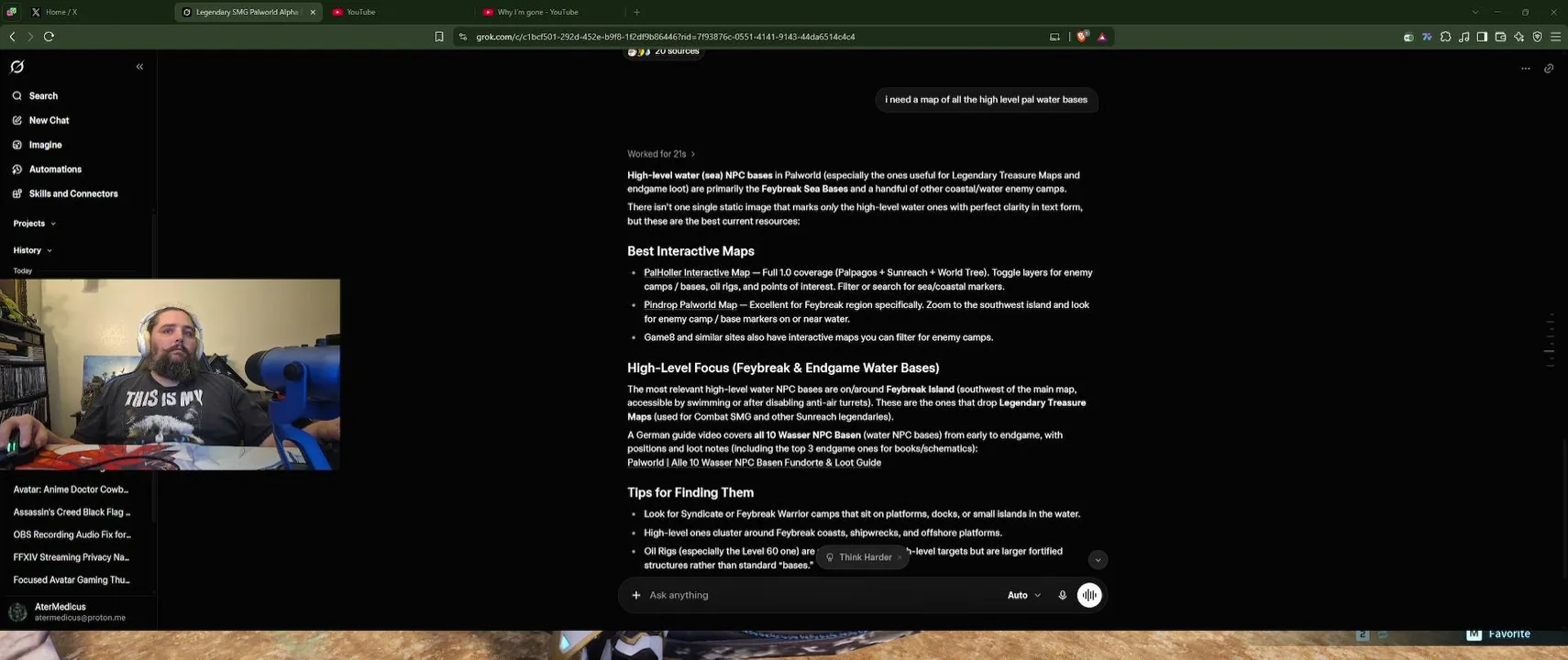1568x660 pixels.
Task: Open the Auto model selector dropdown
Action: coord(1024,596)
